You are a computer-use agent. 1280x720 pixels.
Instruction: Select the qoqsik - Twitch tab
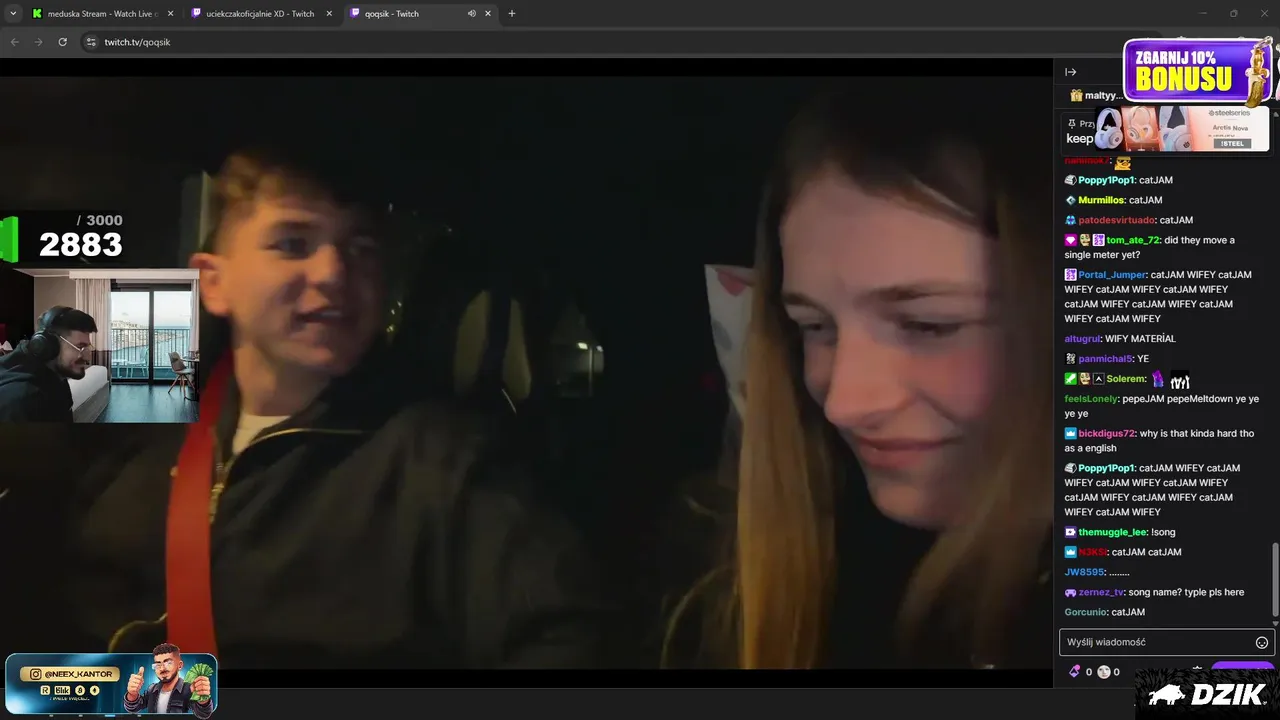pyautogui.click(x=420, y=14)
